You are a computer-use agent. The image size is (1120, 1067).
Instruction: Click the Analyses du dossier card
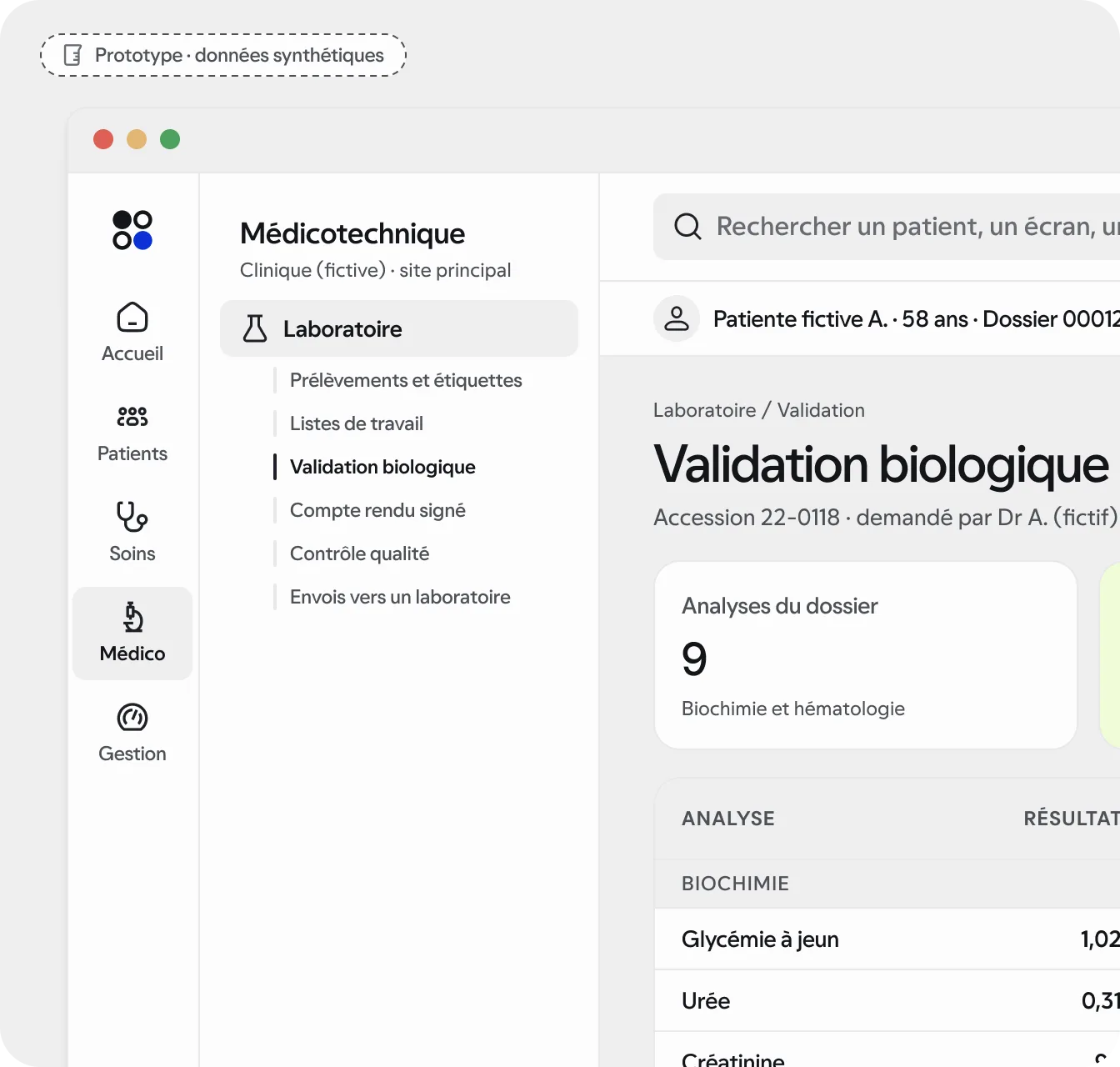[866, 655]
